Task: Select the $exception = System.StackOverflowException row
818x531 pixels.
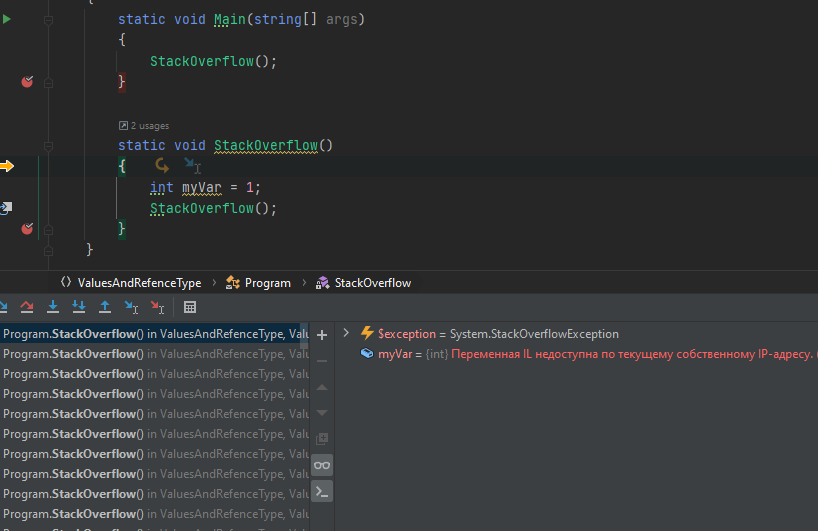Action: 576,334
